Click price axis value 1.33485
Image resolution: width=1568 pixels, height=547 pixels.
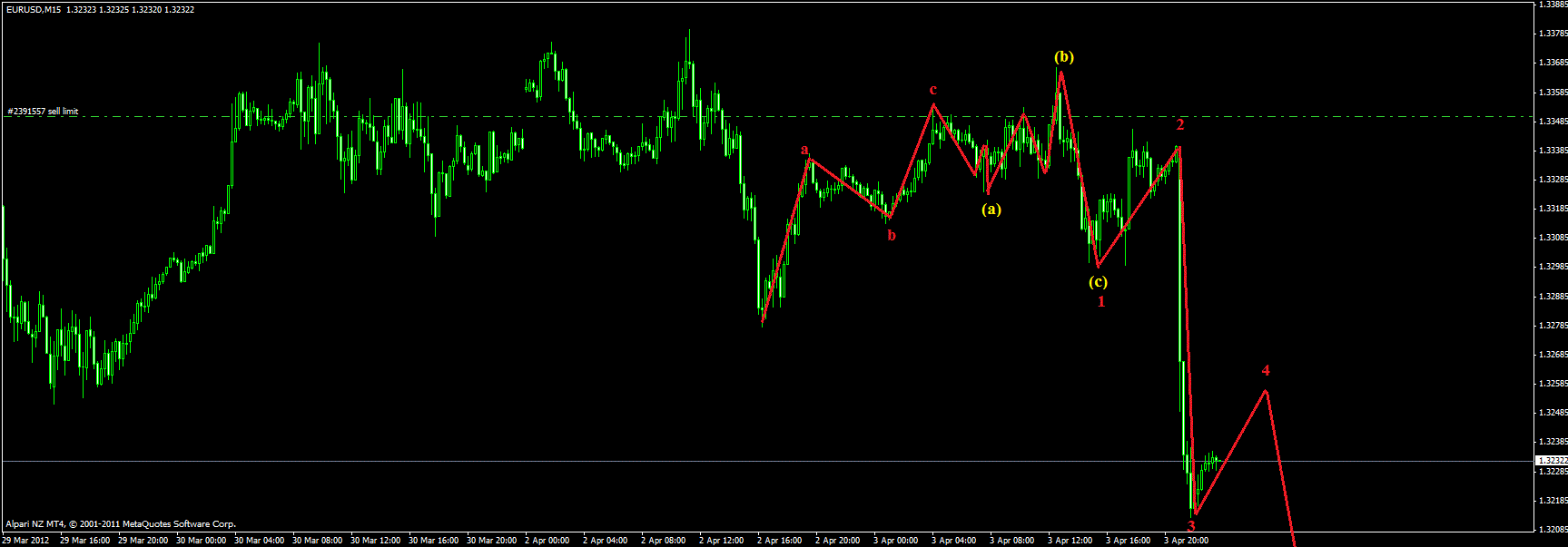1553,121
